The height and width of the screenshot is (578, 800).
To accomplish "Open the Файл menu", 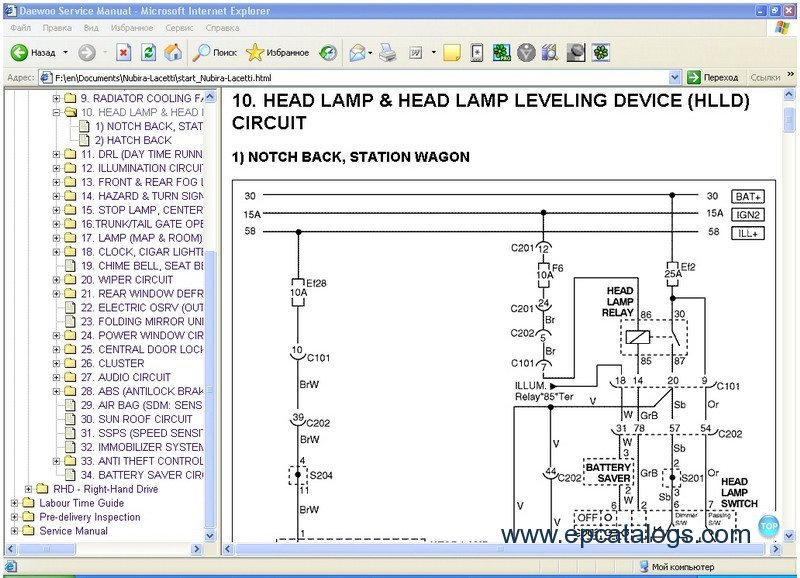I will 20,28.
